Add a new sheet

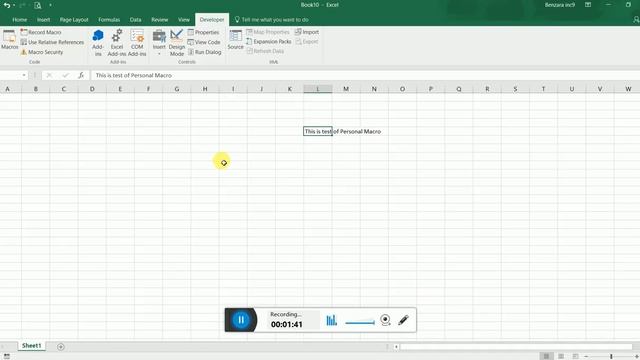[61, 347]
